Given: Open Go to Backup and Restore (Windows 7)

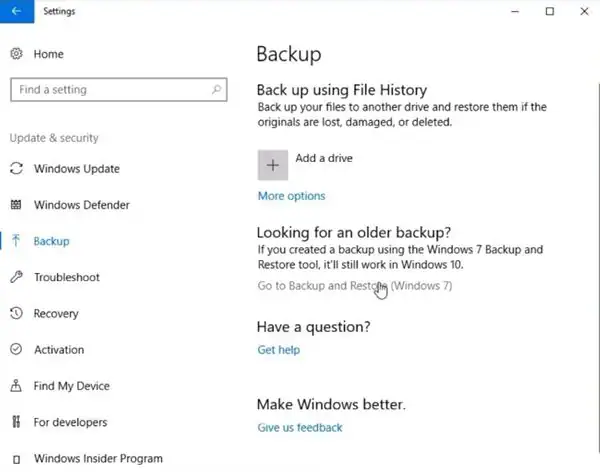Looking at the screenshot, I should click(x=354, y=286).
